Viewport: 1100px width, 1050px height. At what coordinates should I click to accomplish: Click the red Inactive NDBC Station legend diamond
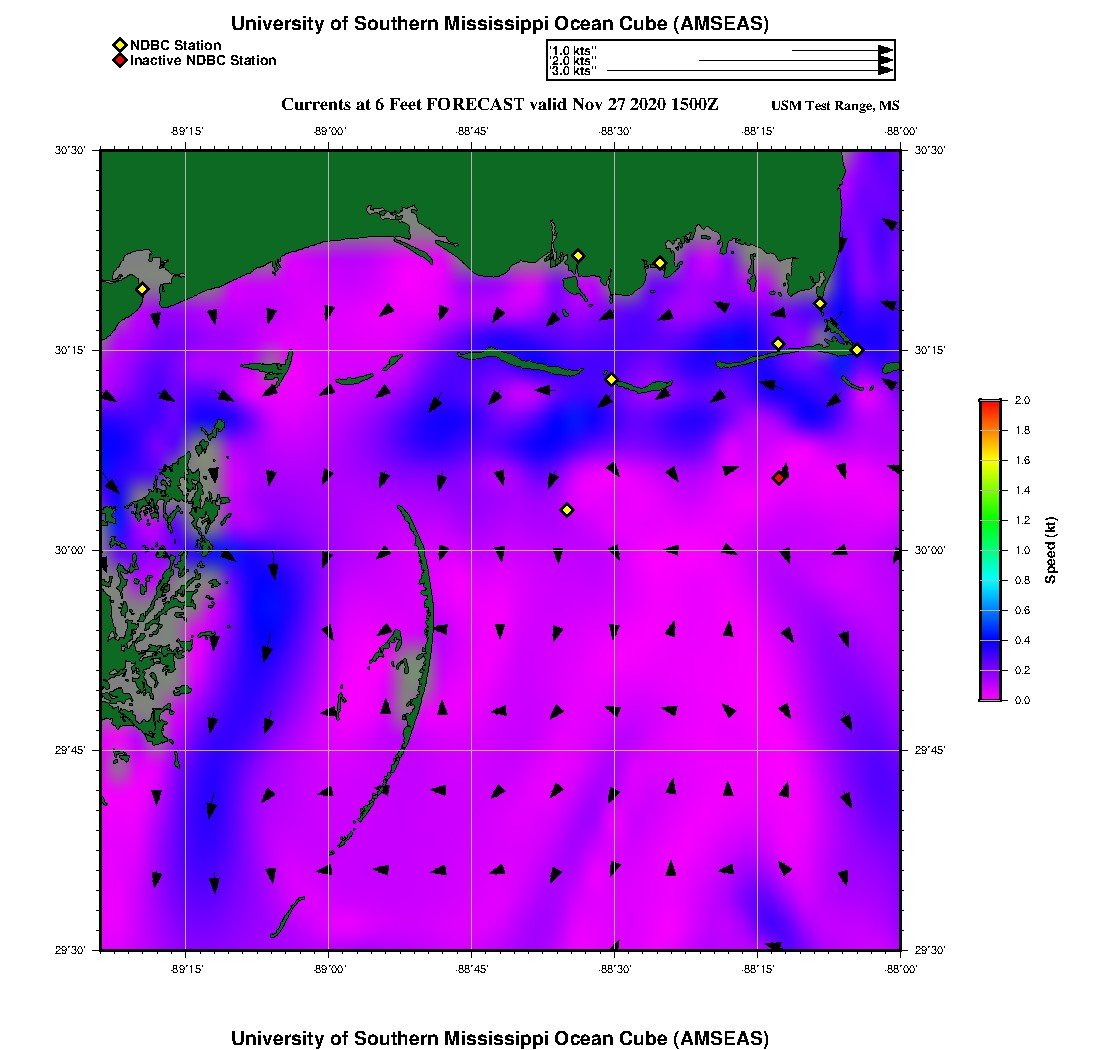pos(120,61)
